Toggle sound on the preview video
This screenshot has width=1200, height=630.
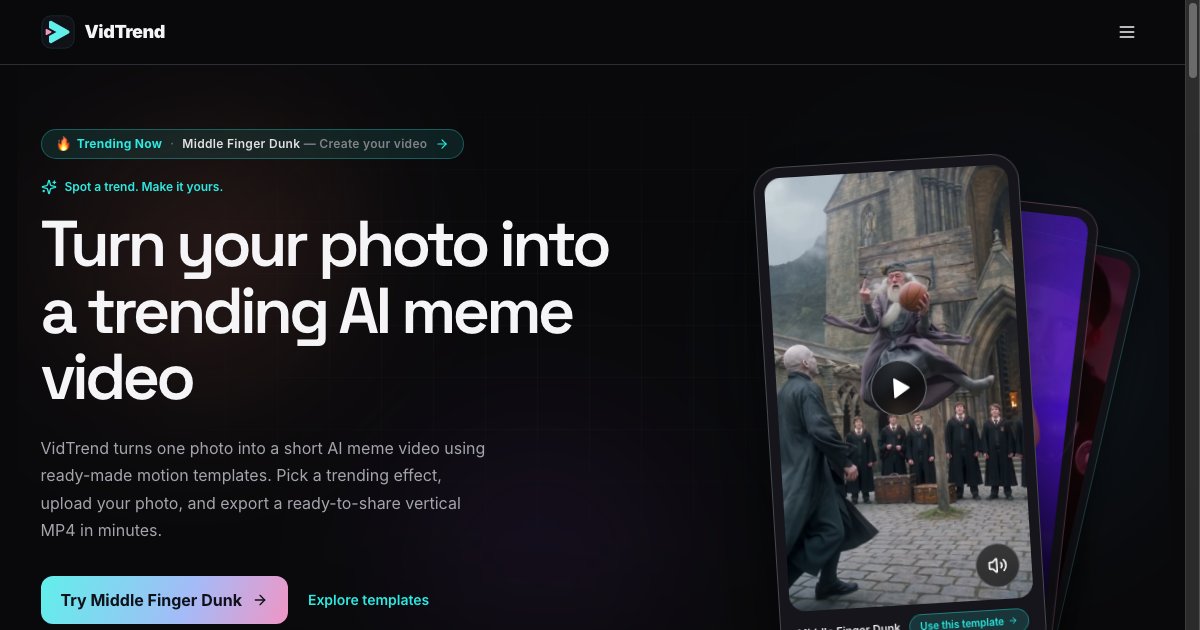997,565
